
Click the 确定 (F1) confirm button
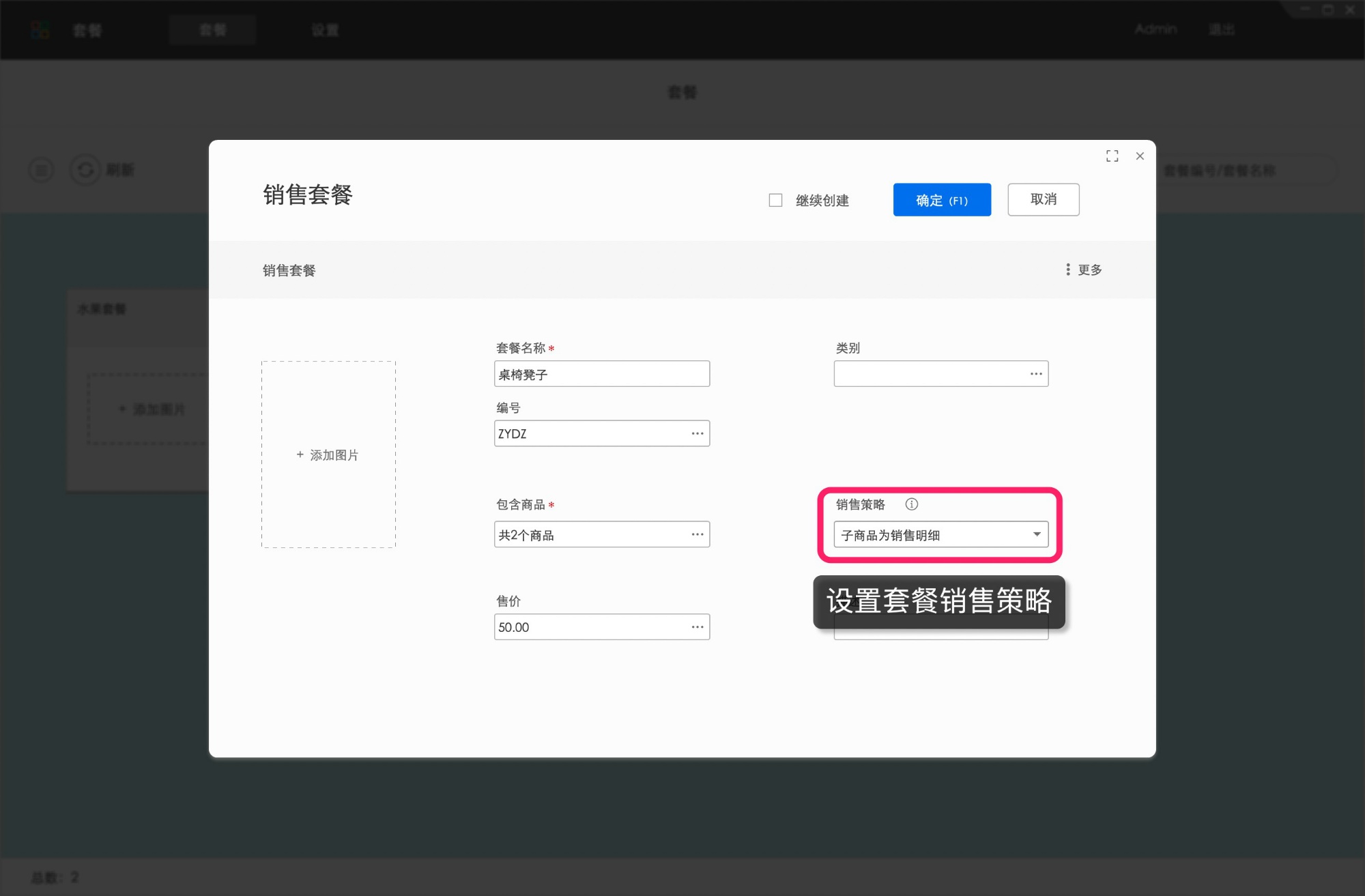[941, 199]
